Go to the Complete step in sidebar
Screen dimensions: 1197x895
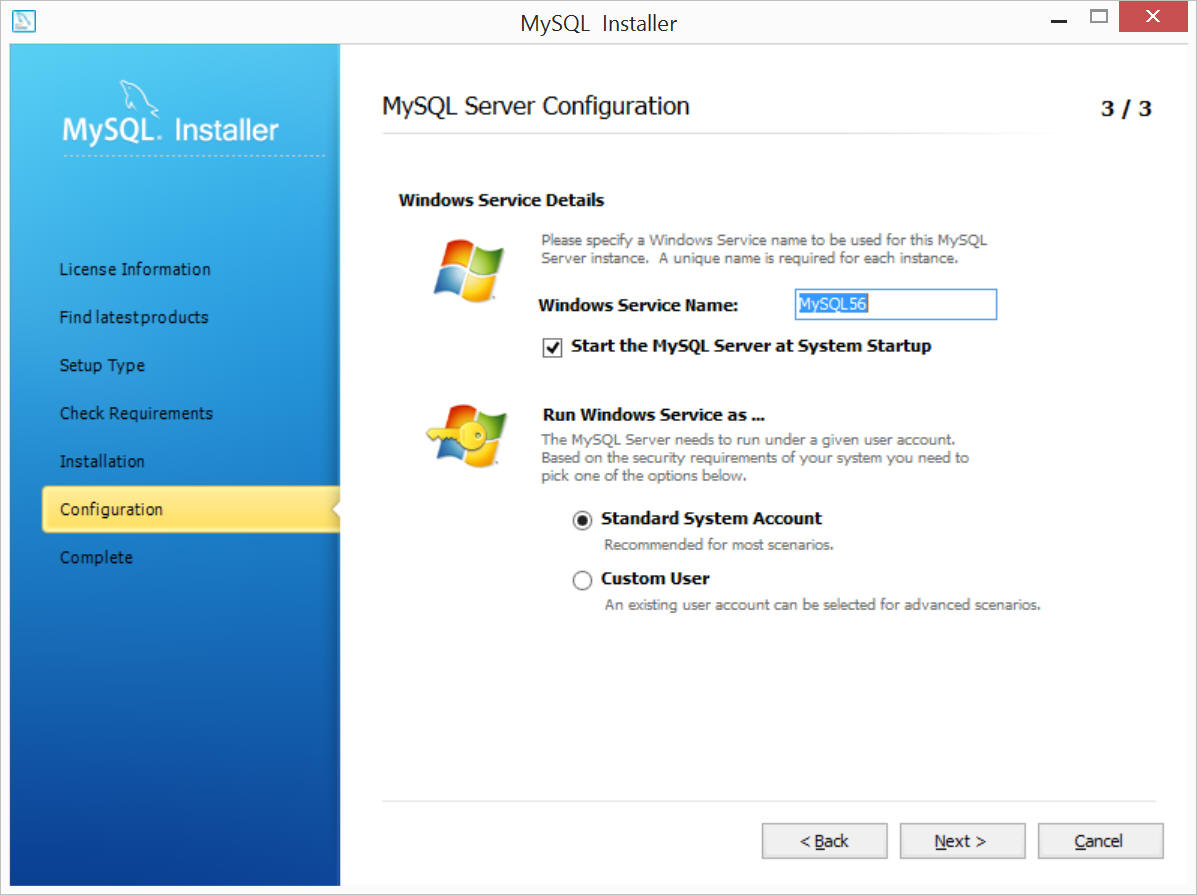point(96,557)
